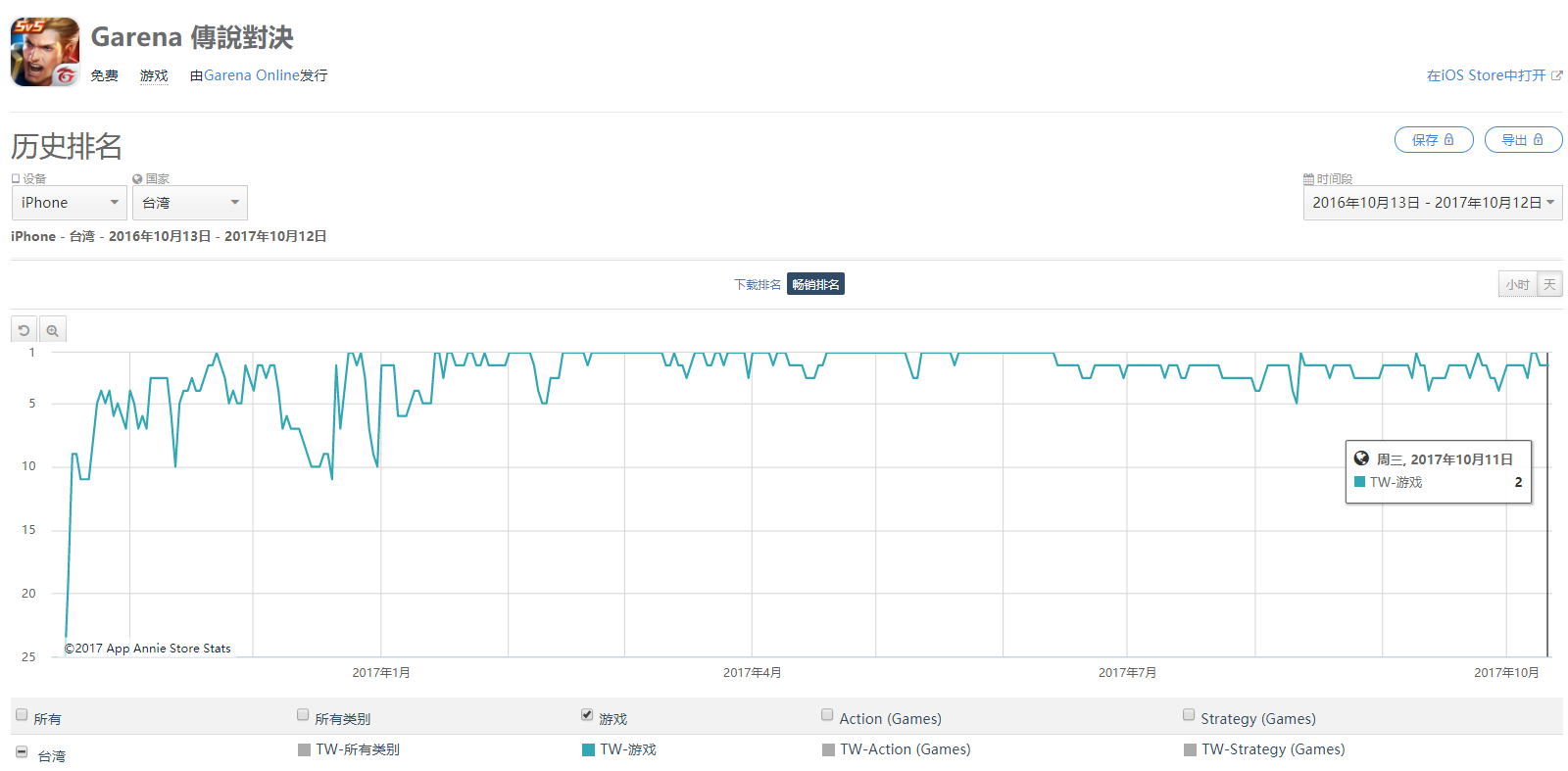Image resolution: width=1568 pixels, height=771 pixels.
Task: Collapse the 台湾 row minus icon
Action: coord(22,751)
